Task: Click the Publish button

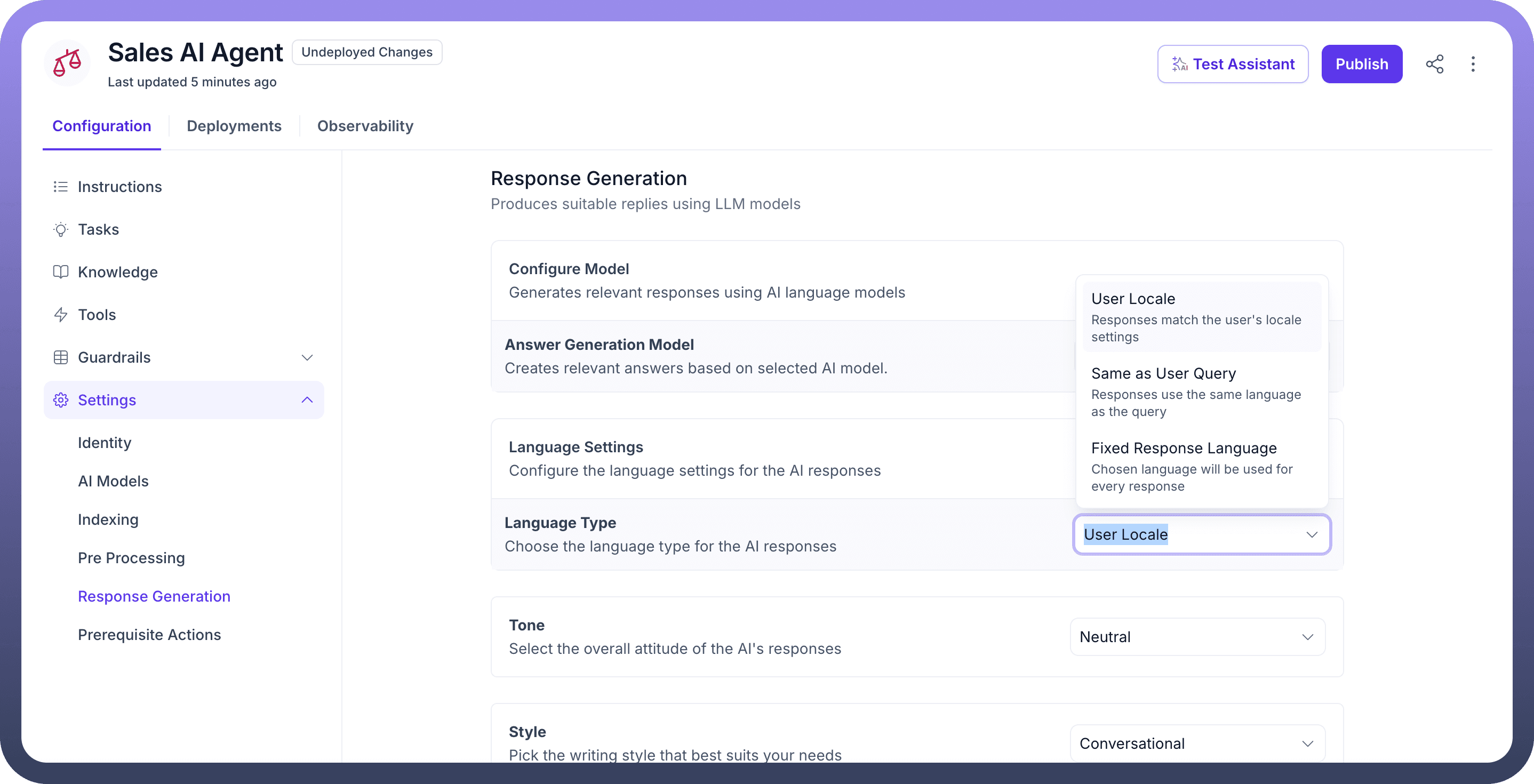Action: [x=1361, y=65]
